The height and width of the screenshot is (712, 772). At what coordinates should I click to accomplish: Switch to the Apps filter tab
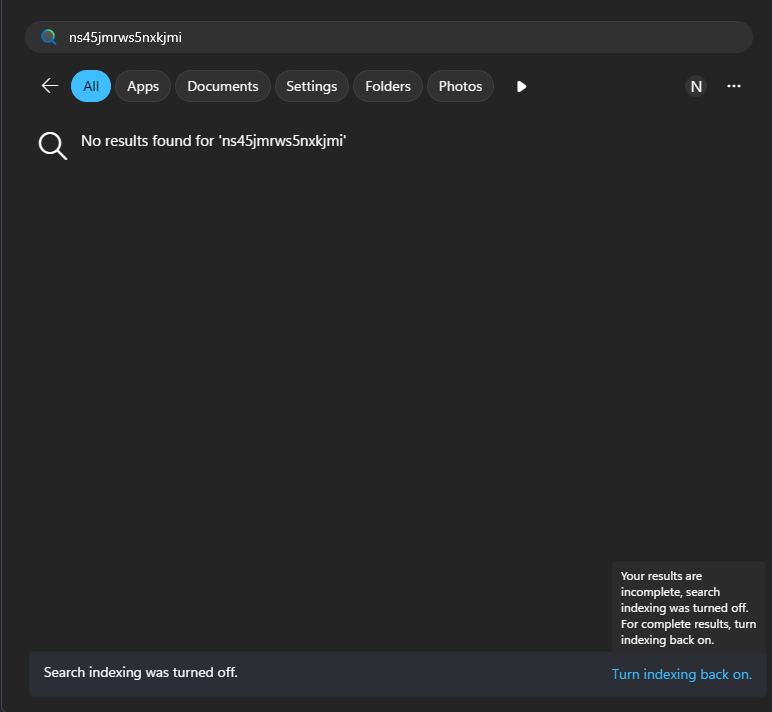(x=143, y=86)
